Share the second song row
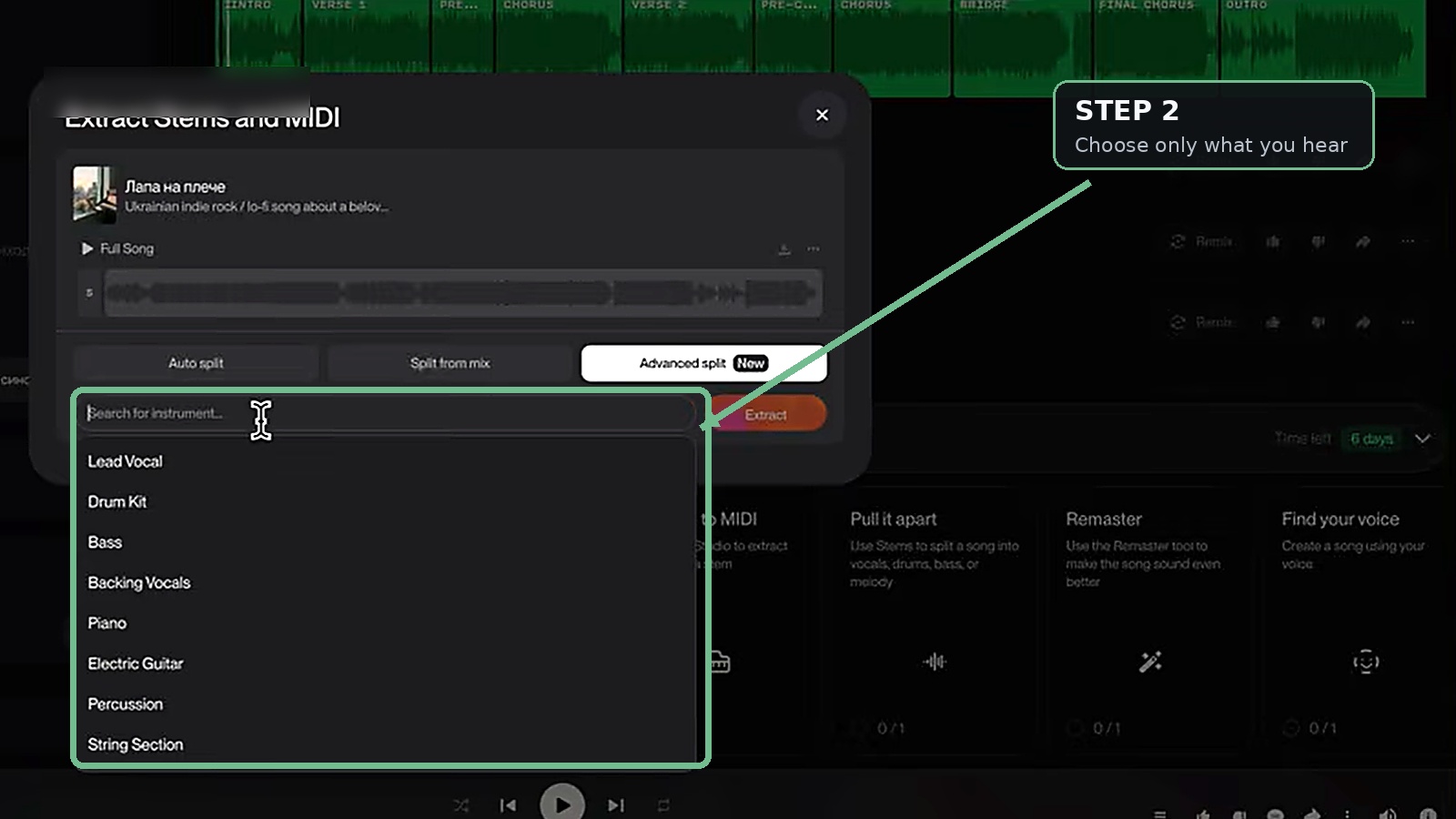The width and height of the screenshot is (1456, 819). [x=1362, y=322]
